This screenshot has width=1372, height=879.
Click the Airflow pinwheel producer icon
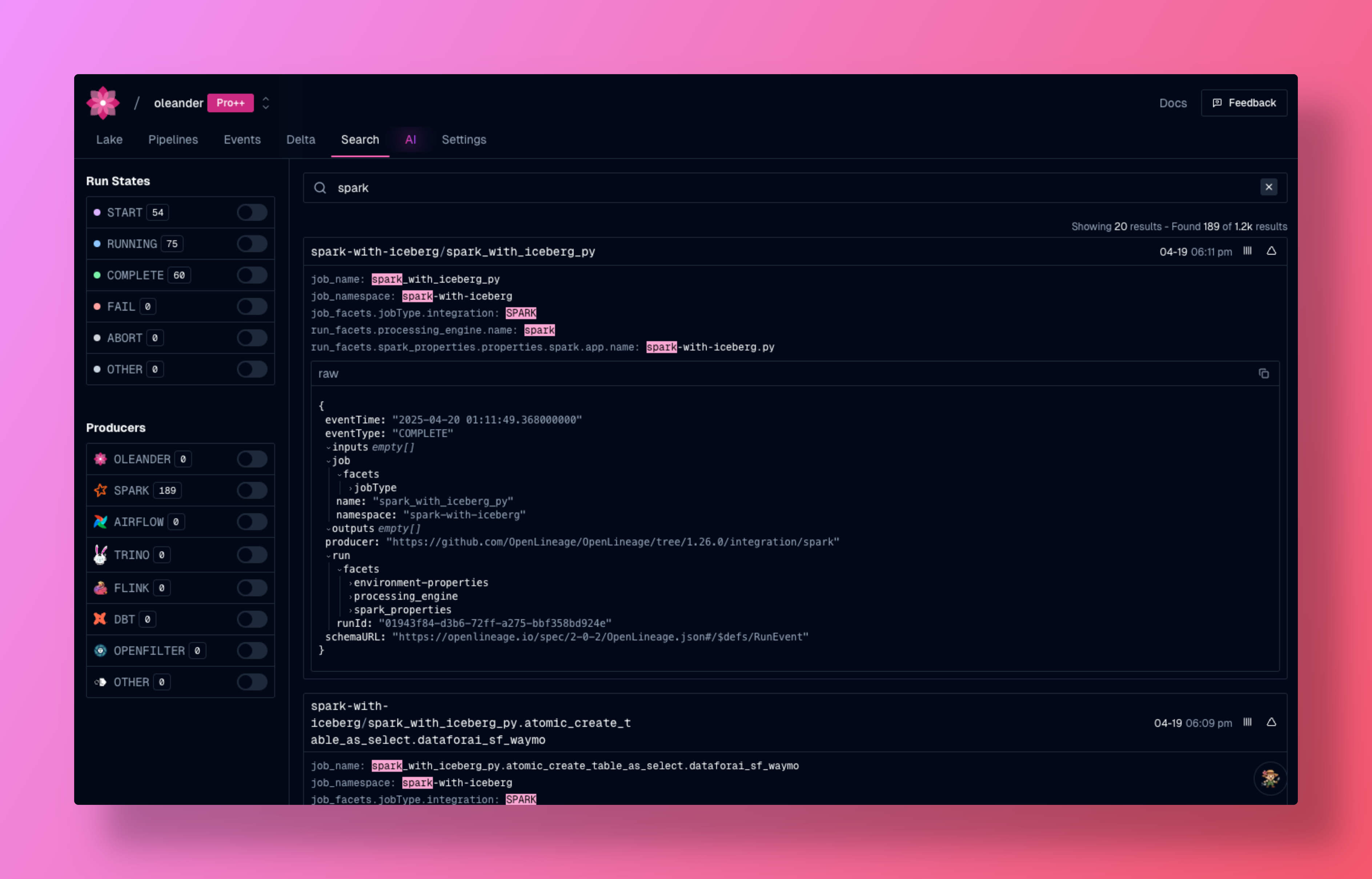click(100, 522)
